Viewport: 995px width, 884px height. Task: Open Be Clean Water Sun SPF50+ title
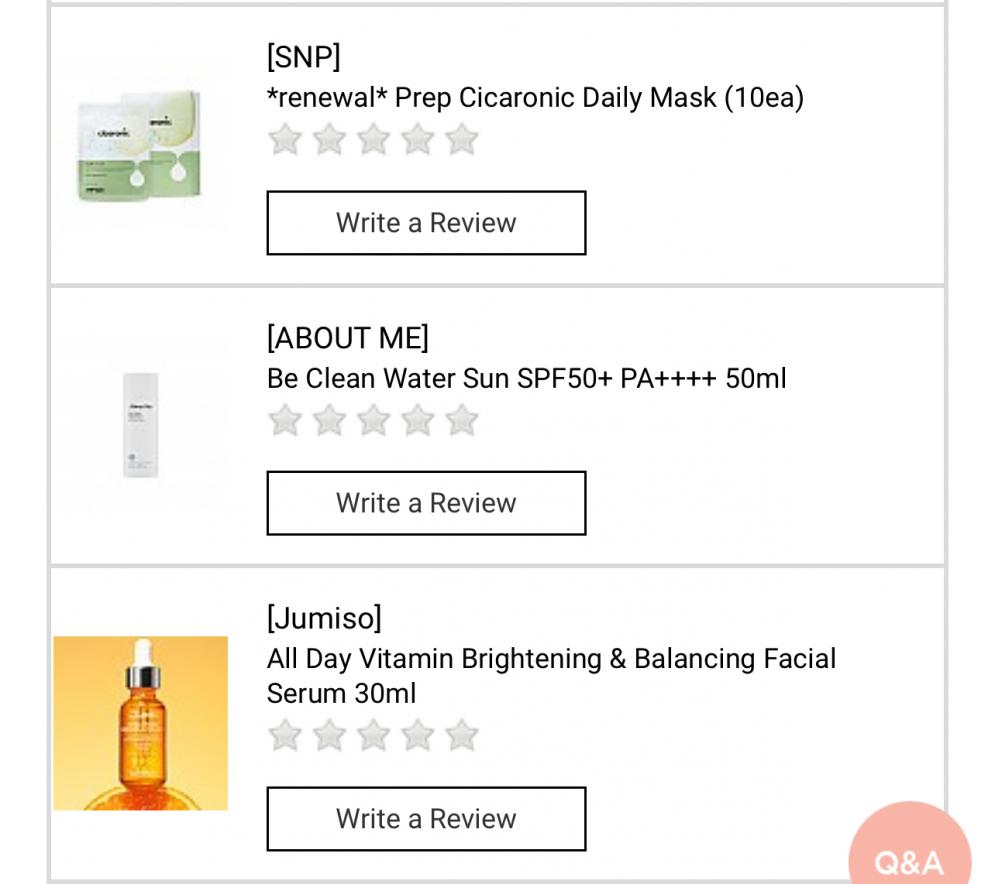pos(527,378)
